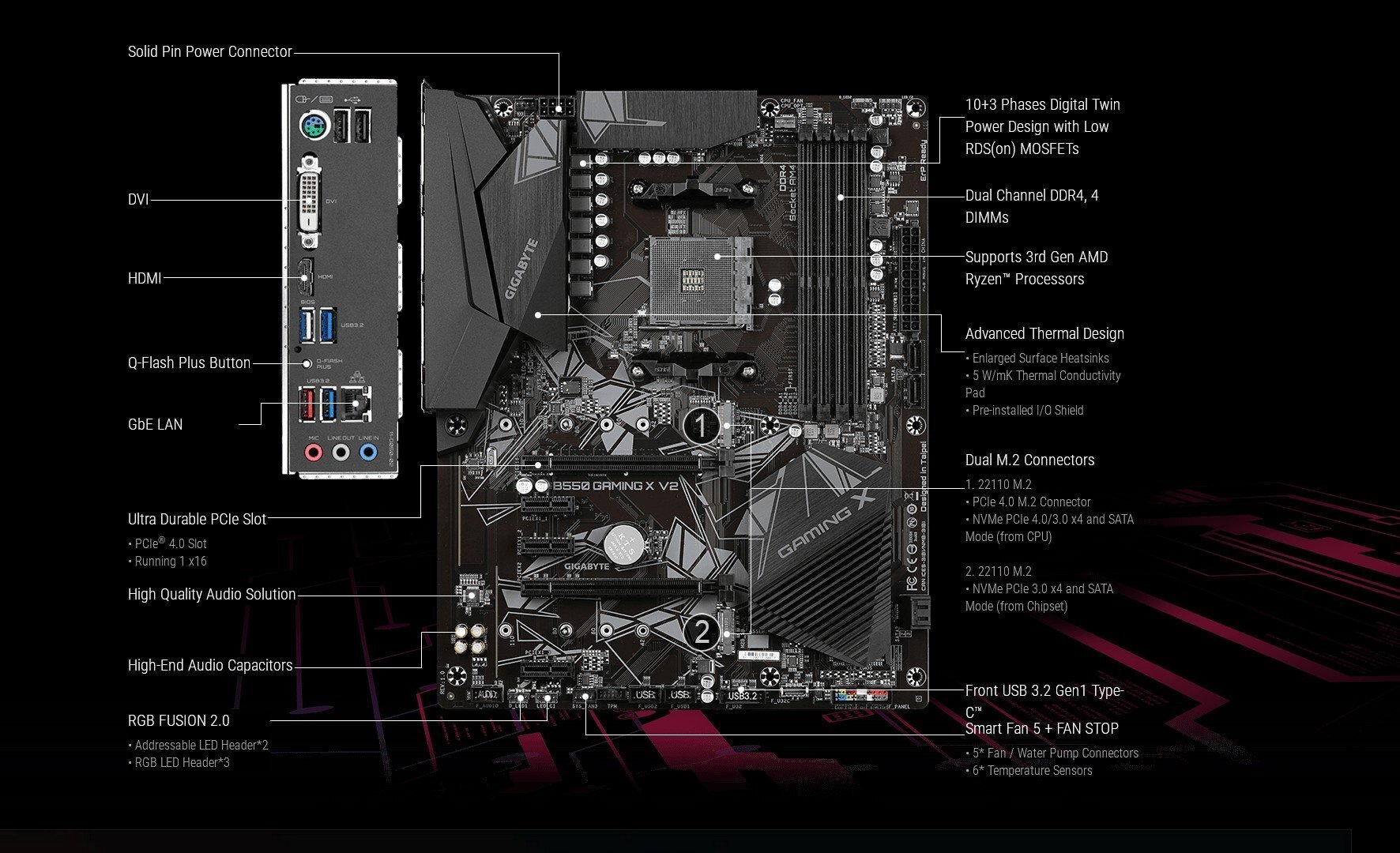
Task: Click the left black USB 2.0 port
Action: click(341, 125)
